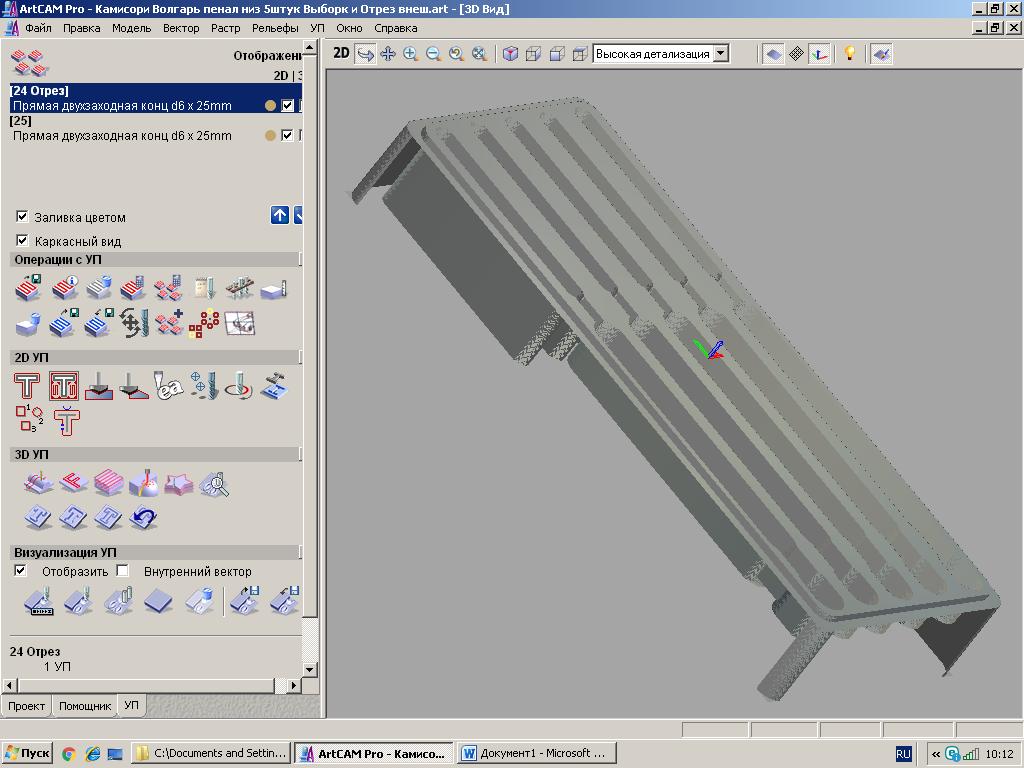Open the 2D profiling toolpath tool
Image resolution: width=1024 pixels, height=768 pixels.
[27, 386]
